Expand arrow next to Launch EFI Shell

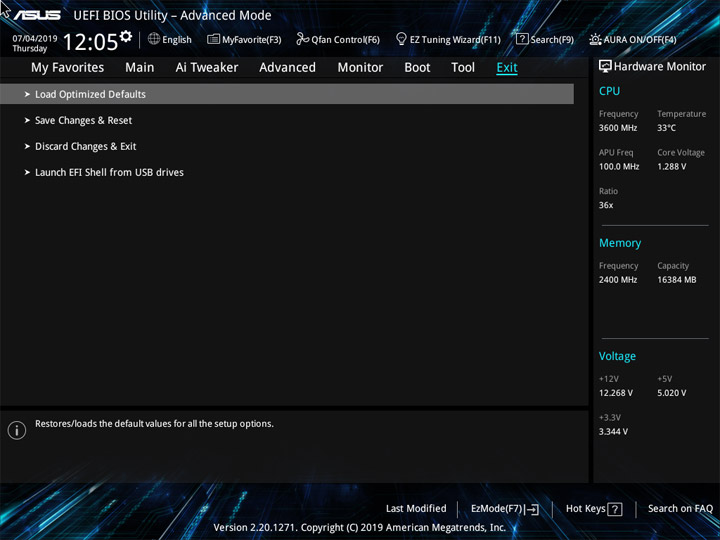click(x=27, y=173)
